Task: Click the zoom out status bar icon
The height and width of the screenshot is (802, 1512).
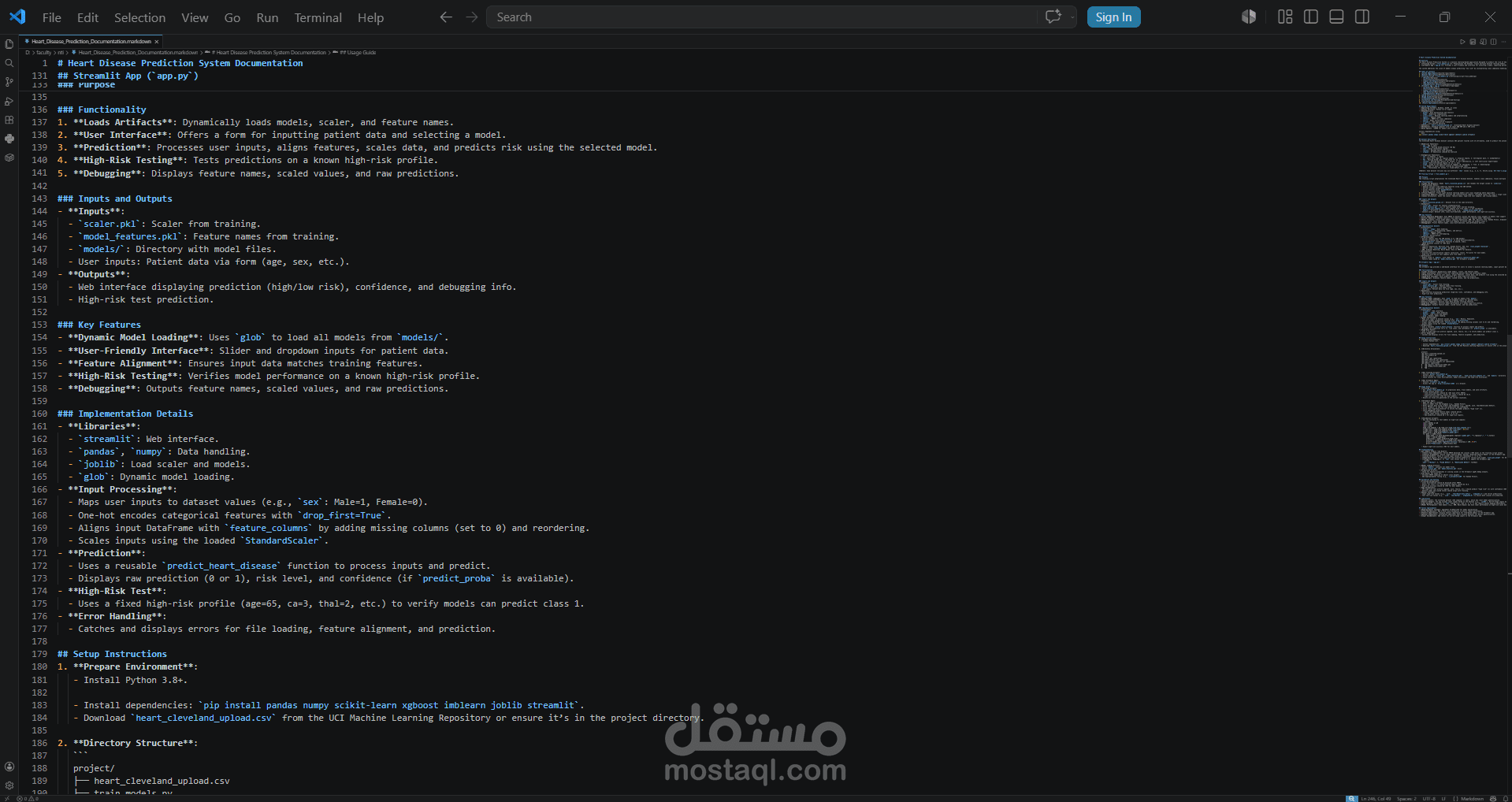Action: tap(1351, 798)
